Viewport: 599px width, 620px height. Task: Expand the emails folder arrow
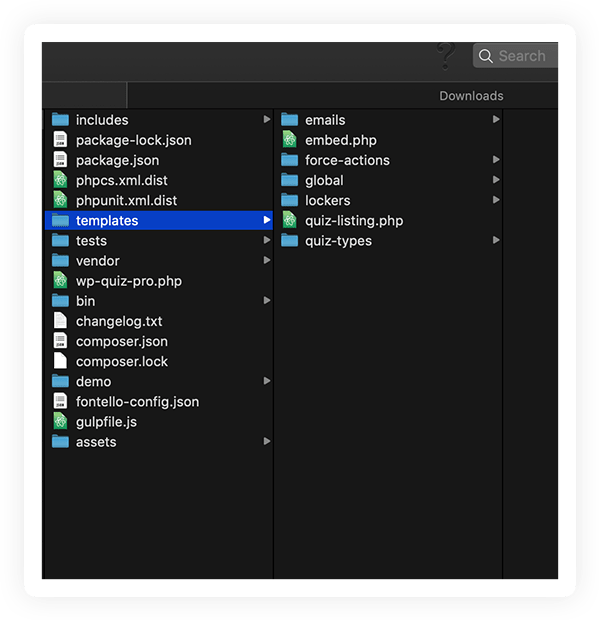coord(496,119)
